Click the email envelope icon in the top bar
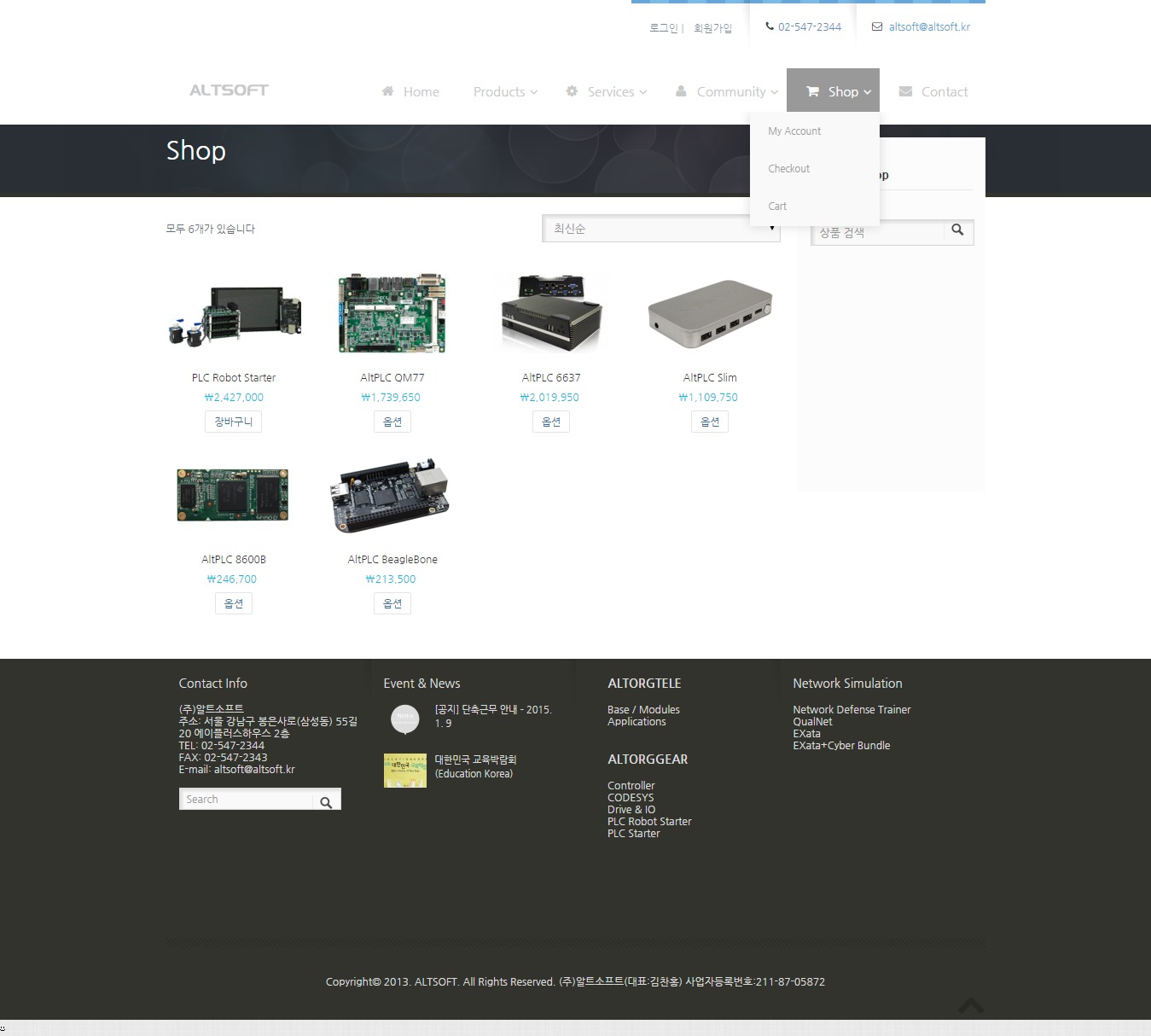This screenshot has width=1151, height=1036. pyautogui.click(x=876, y=26)
